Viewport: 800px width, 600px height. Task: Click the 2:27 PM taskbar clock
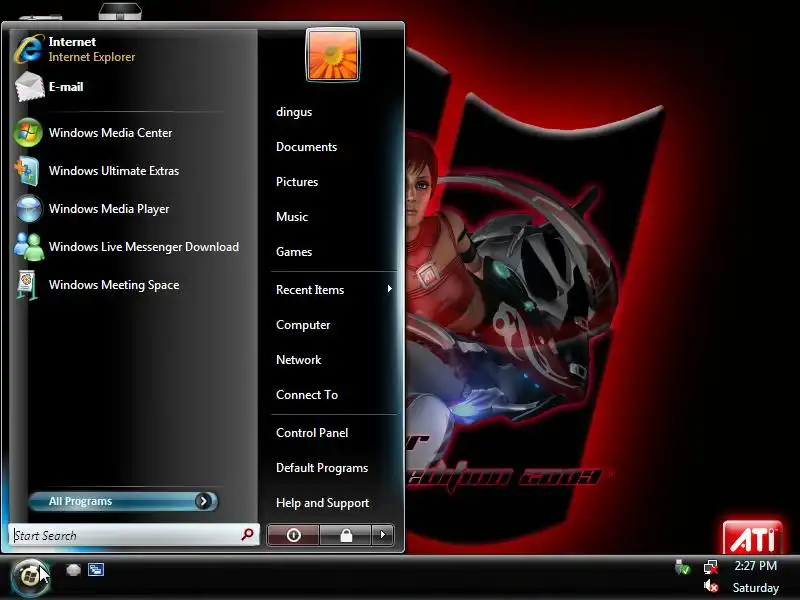pos(756,566)
